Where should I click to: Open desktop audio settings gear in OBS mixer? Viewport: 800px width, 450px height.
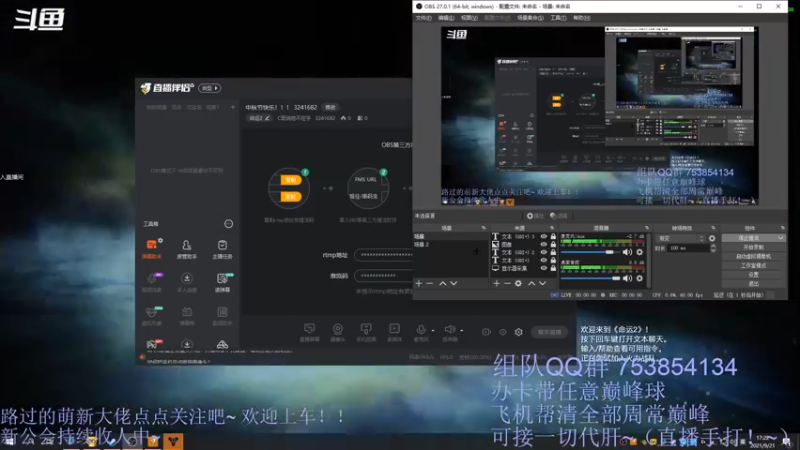(x=640, y=279)
